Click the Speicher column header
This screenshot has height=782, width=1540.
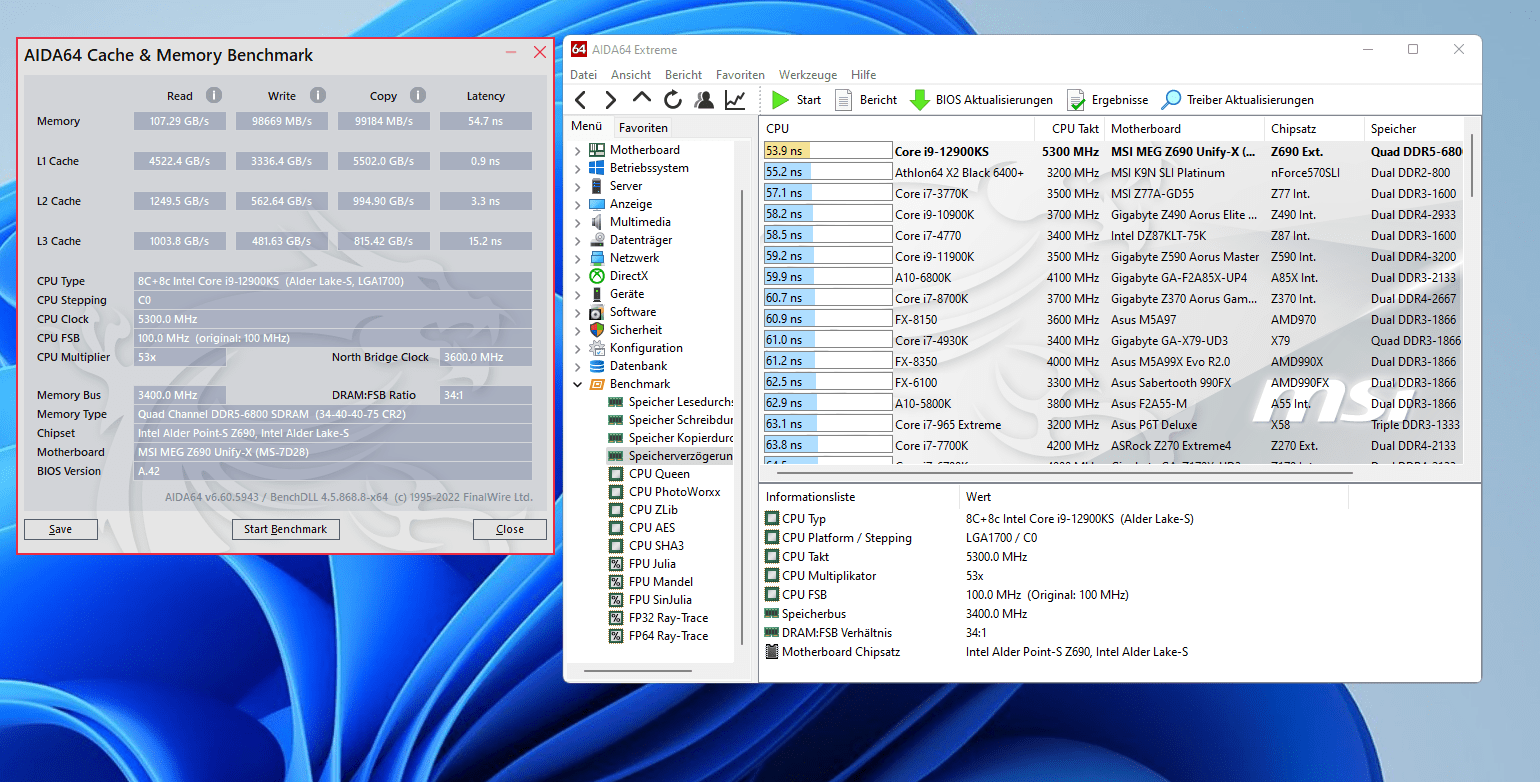pos(1414,129)
